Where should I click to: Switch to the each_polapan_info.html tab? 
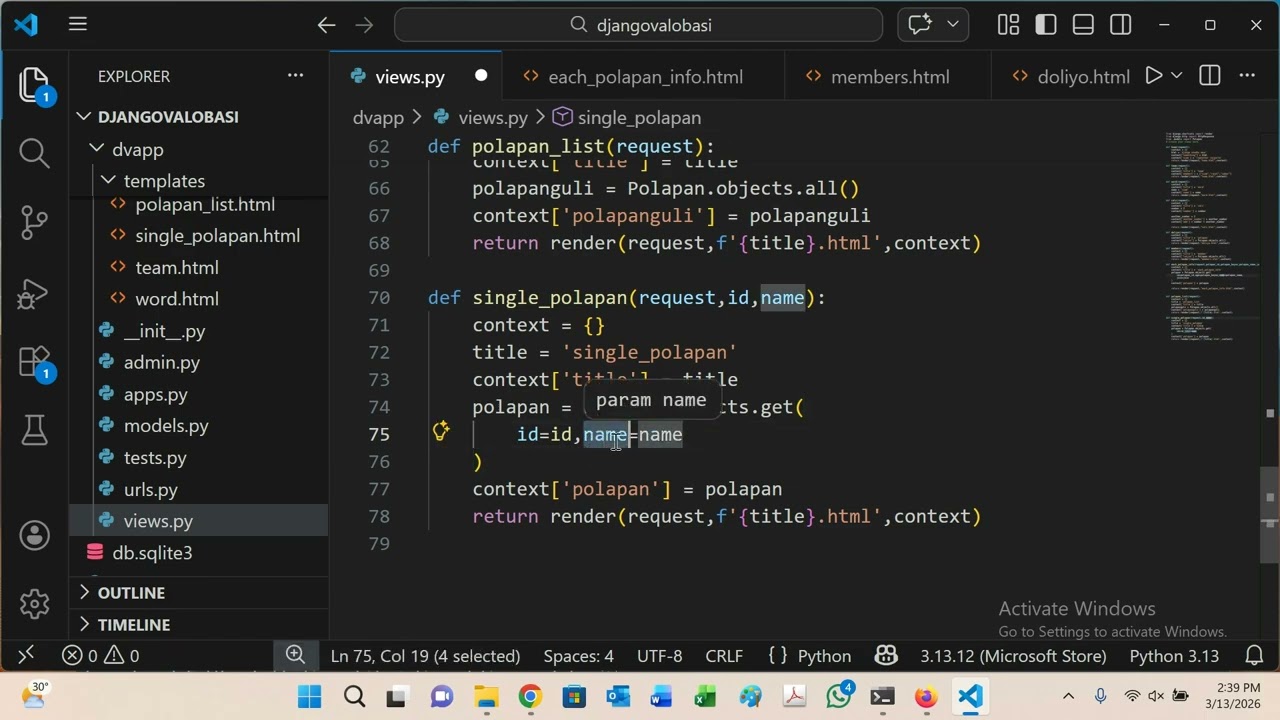[x=645, y=76]
